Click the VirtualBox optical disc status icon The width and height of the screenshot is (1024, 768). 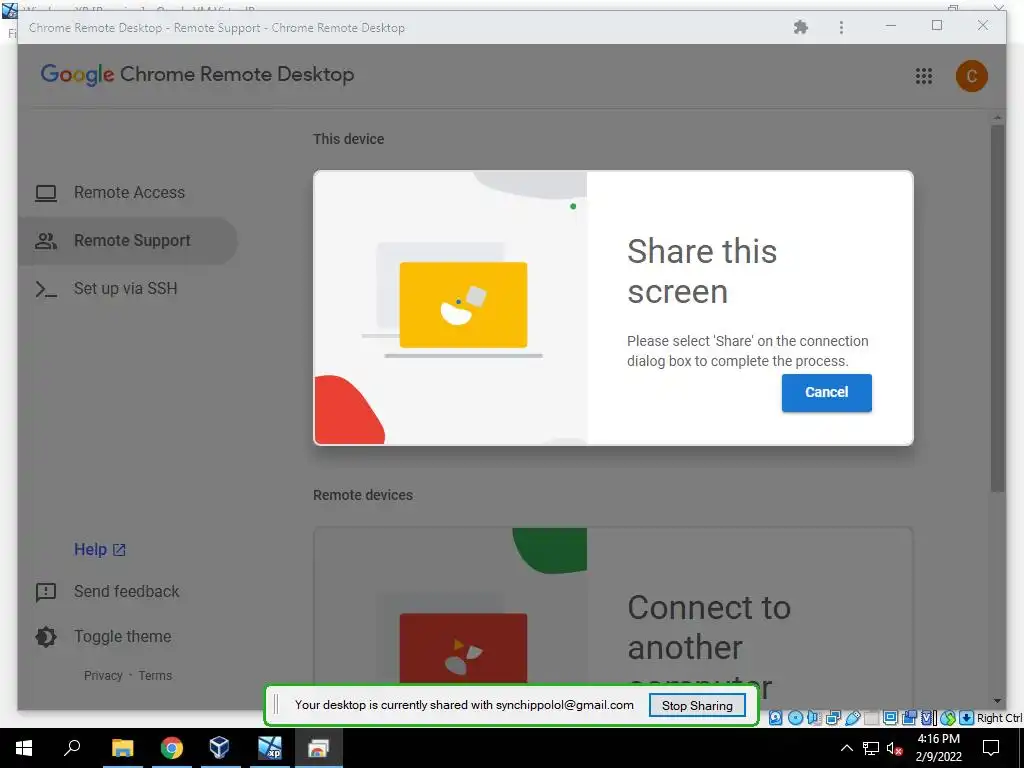(795, 718)
